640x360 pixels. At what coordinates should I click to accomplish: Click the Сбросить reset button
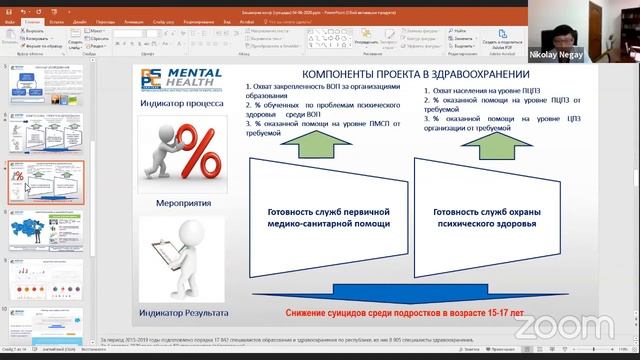[x=97, y=38]
